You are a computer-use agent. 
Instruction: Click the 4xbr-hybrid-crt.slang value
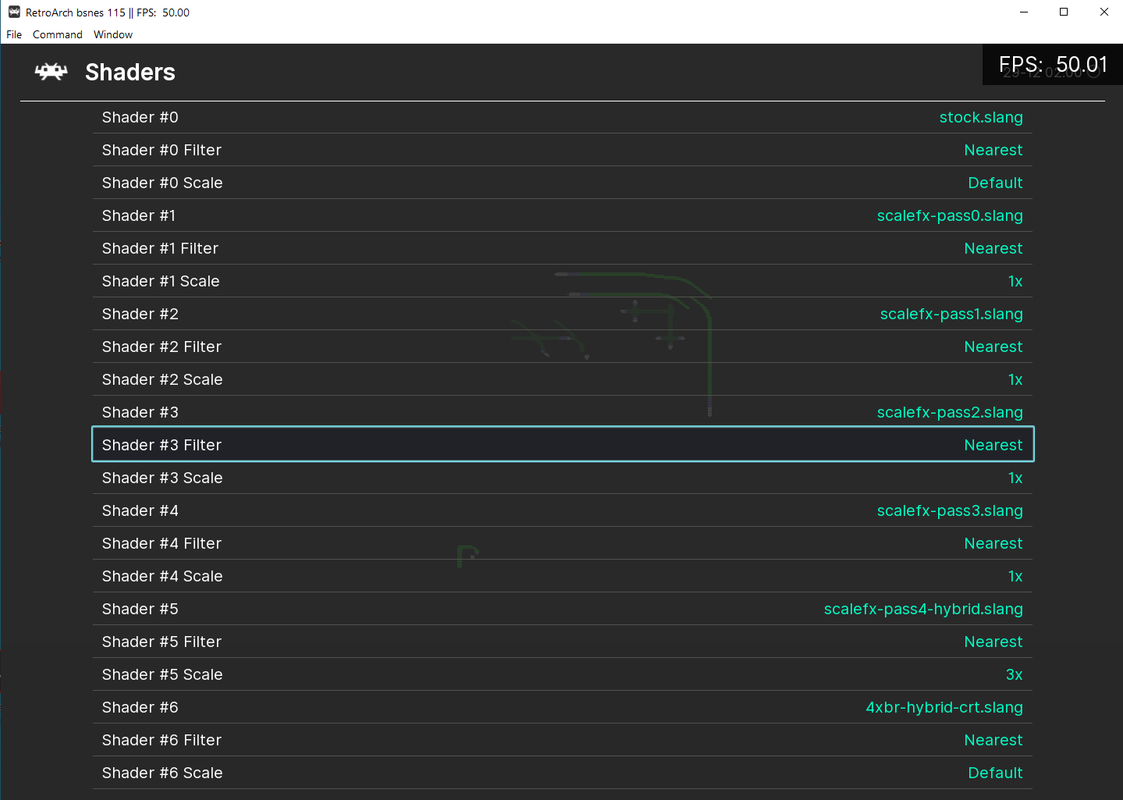click(x=944, y=707)
